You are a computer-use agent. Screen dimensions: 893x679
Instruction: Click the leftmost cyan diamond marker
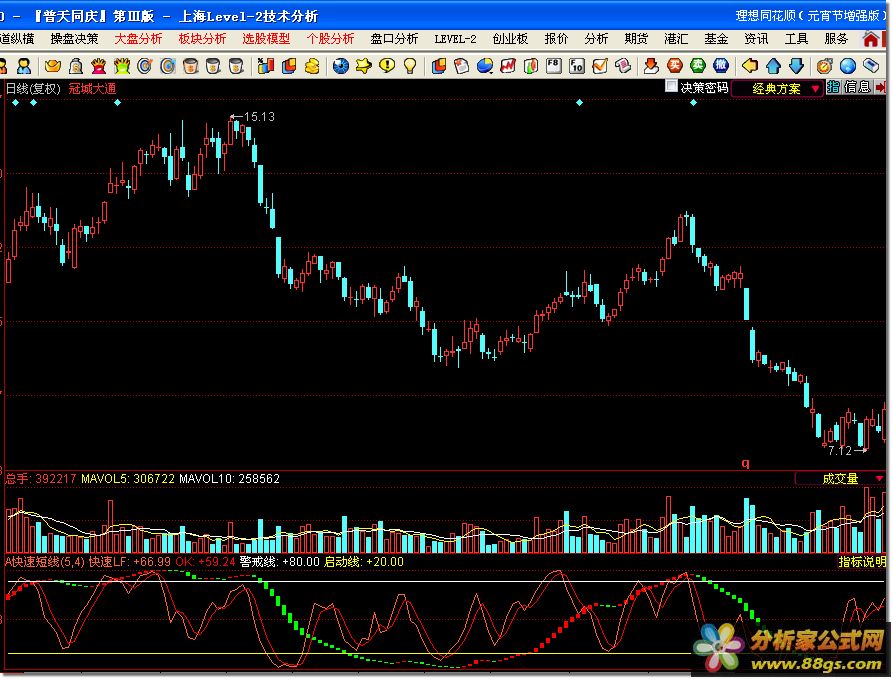15,103
